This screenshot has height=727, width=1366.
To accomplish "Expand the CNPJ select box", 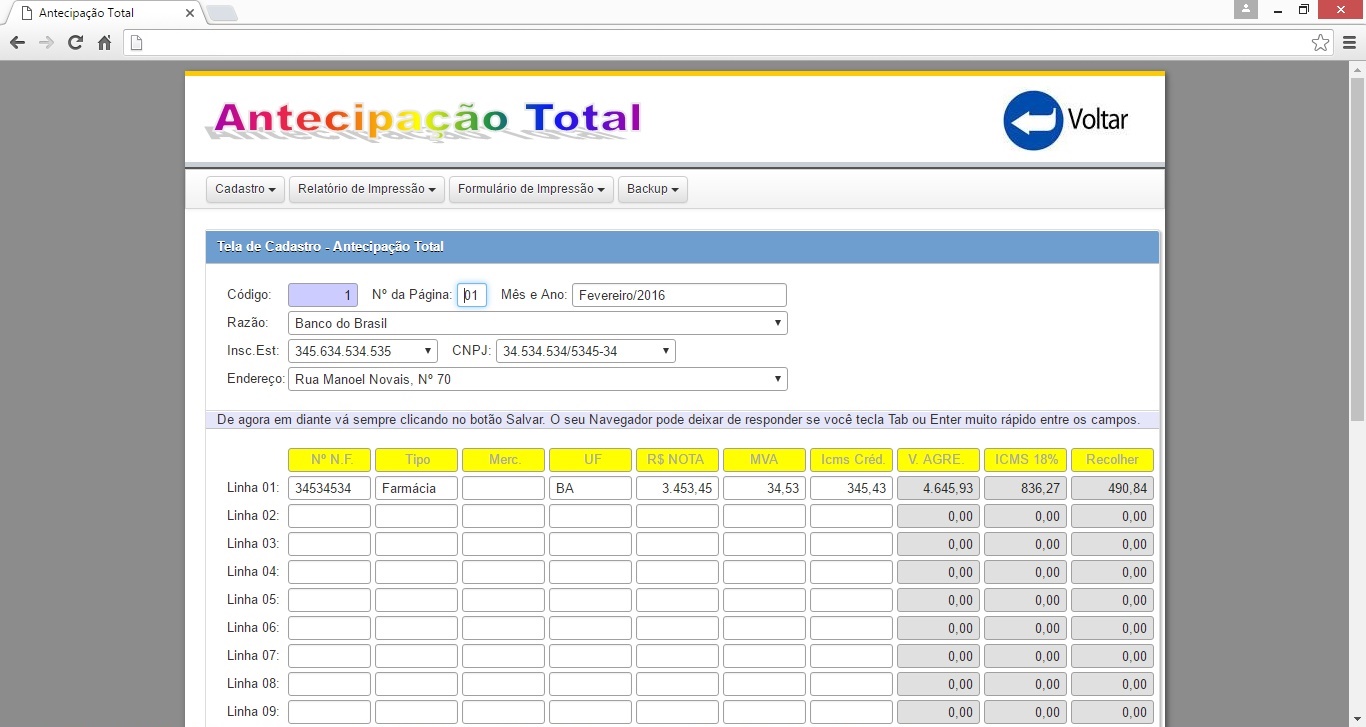I will coord(585,351).
